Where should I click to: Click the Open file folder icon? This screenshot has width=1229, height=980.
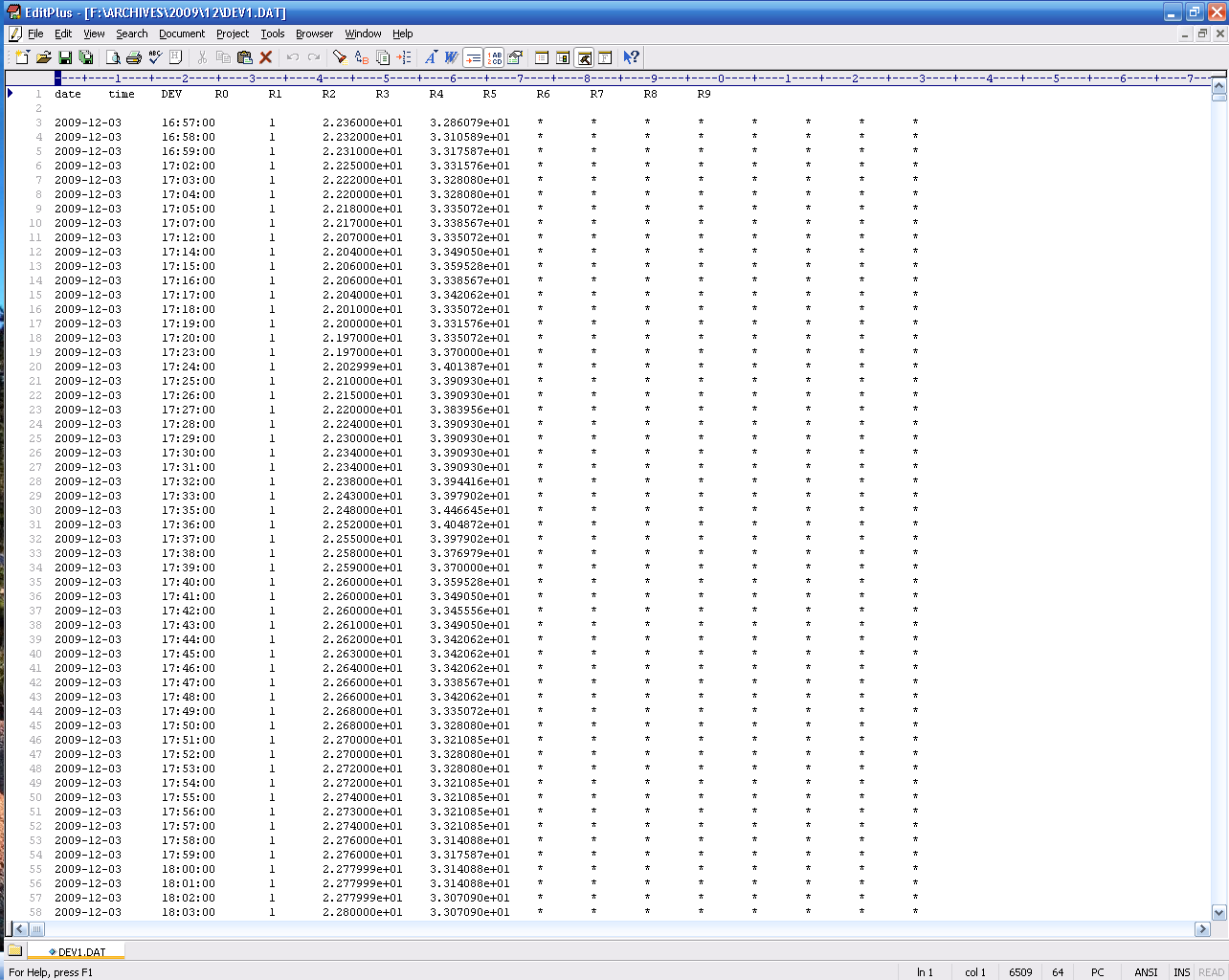(x=44, y=57)
